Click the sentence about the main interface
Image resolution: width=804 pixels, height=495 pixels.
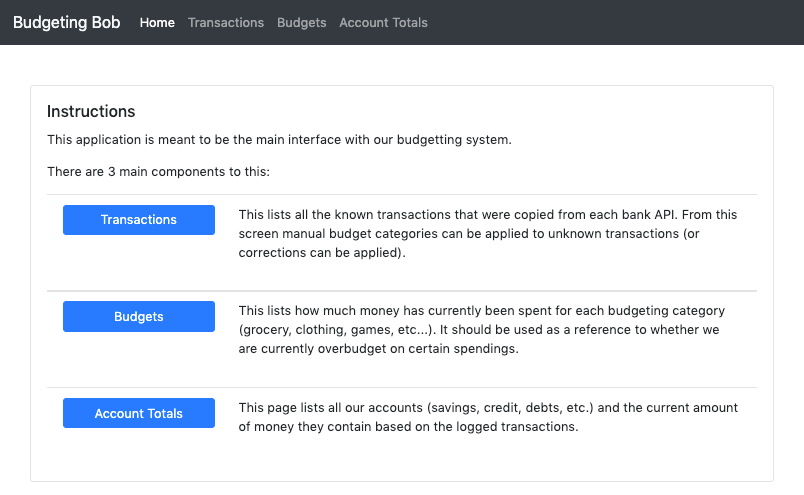tap(279, 140)
